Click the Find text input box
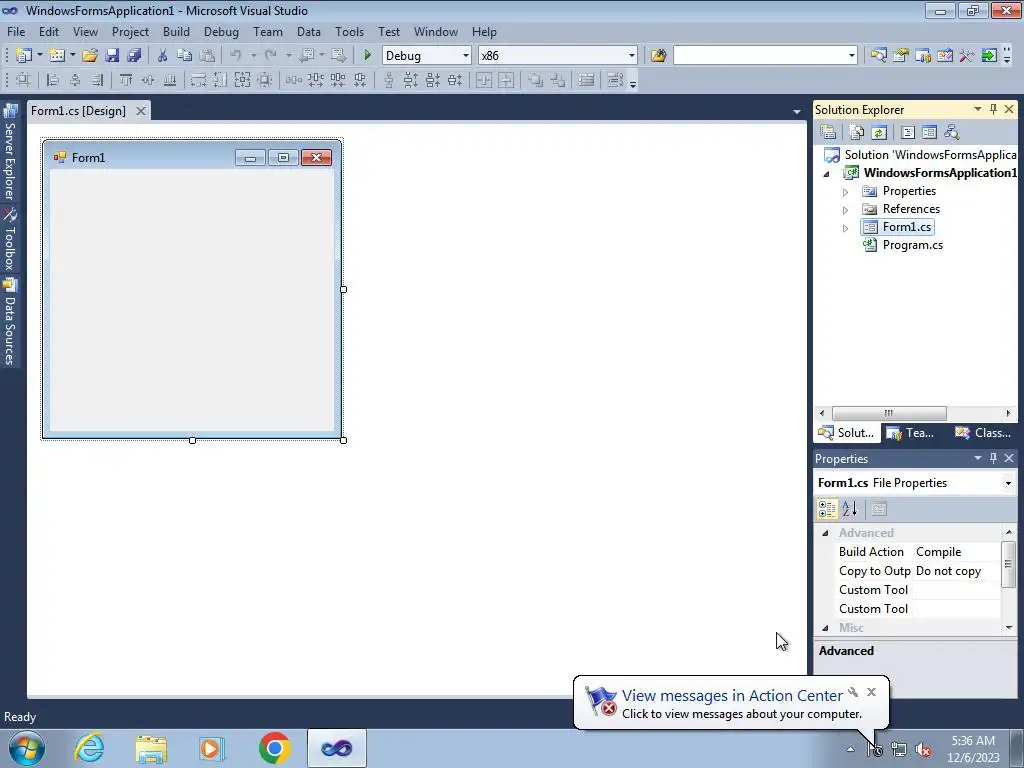The height and width of the screenshot is (768, 1024). click(759, 56)
